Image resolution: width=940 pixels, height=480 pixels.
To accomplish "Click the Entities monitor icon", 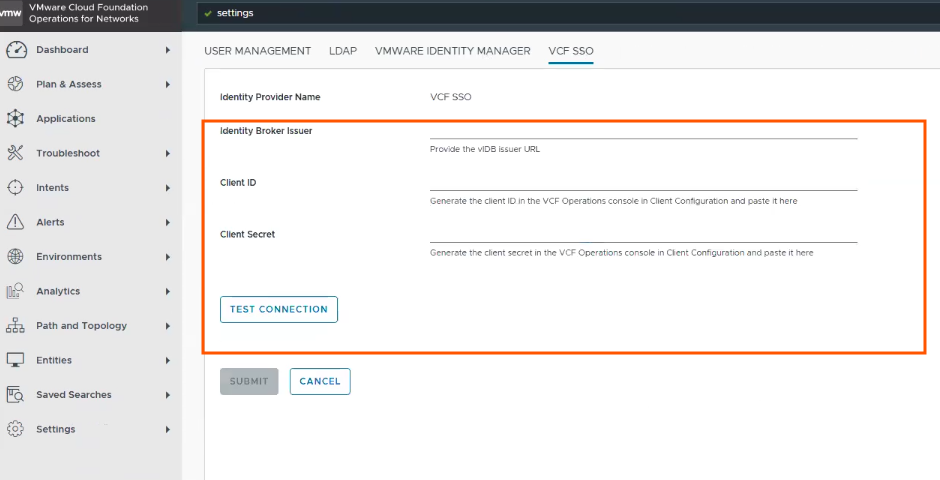I will pyautogui.click(x=15, y=360).
